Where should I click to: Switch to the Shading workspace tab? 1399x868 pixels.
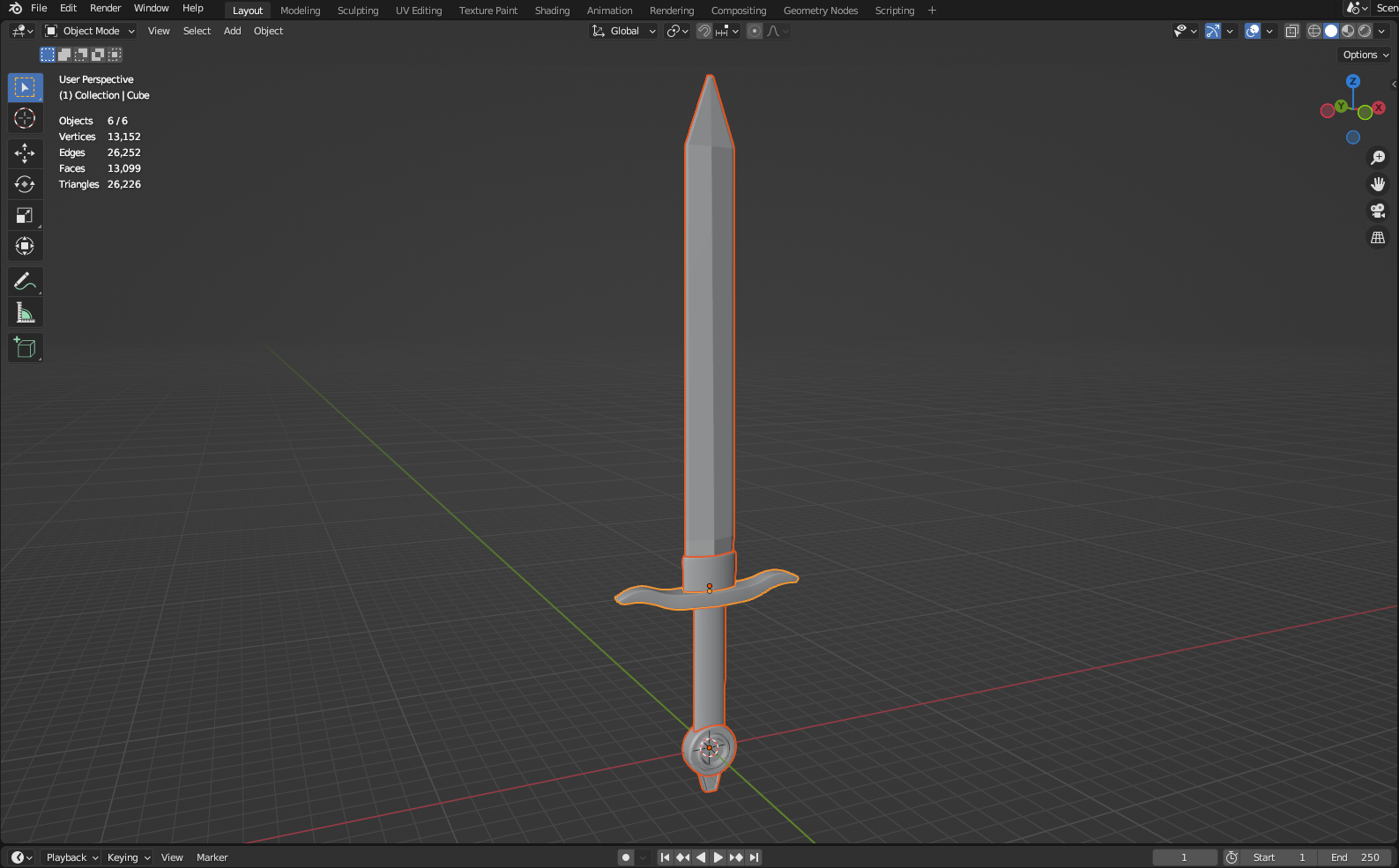pos(552,11)
